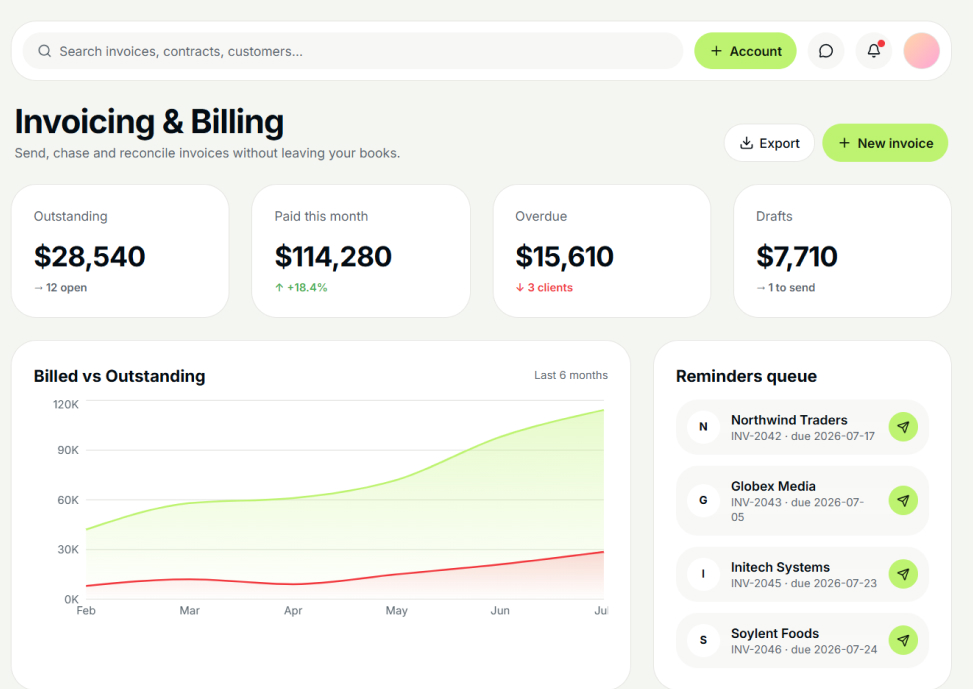Open the notifications bell
This screenshot has height=689, width=974.
pyautogui.click(x=873, y=51)
